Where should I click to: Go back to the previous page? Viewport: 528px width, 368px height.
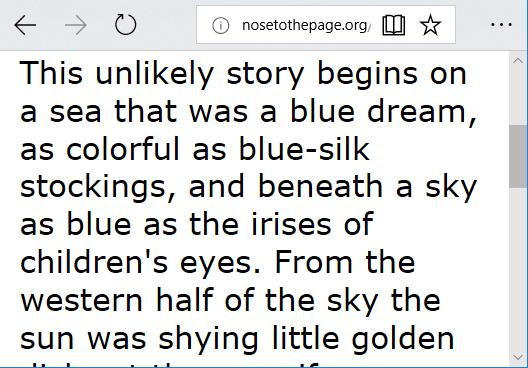tap(25, 25)
